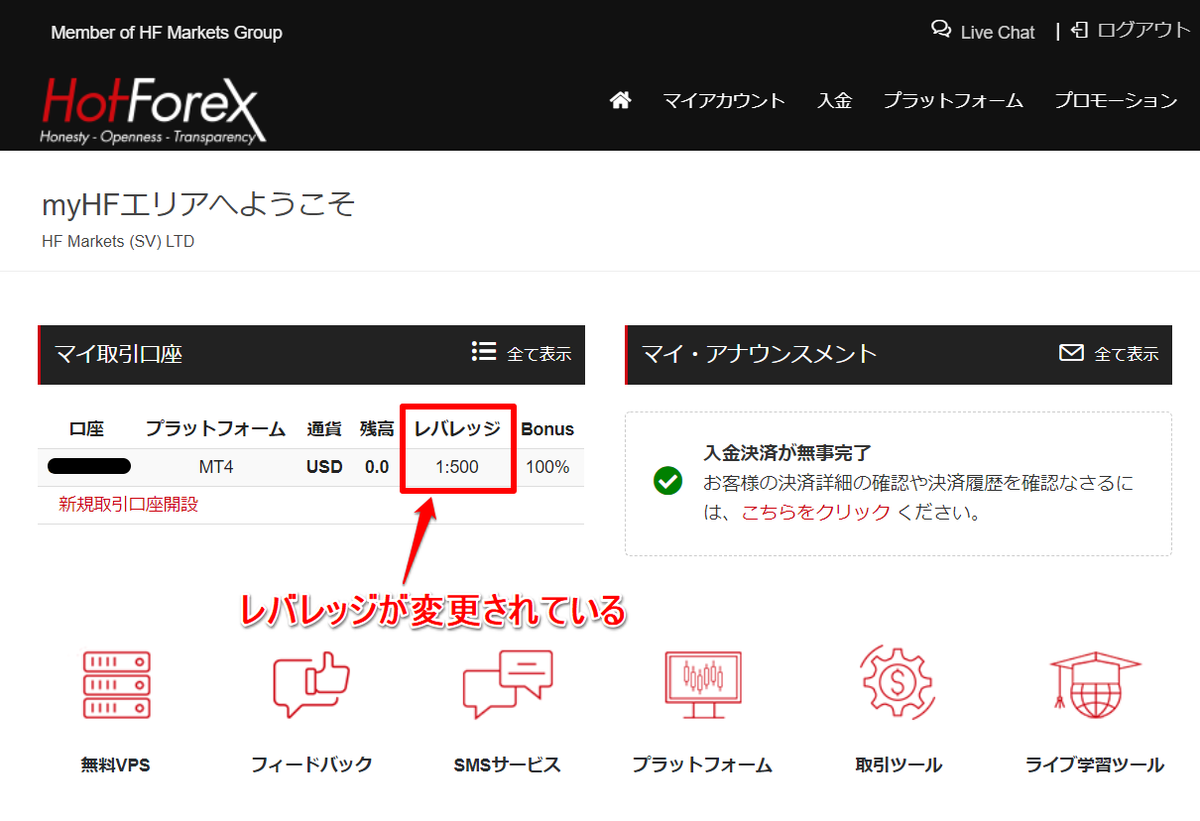Click the Bonus column header
This screenshot has width=1200, height=821.
[x=547, y=429]
